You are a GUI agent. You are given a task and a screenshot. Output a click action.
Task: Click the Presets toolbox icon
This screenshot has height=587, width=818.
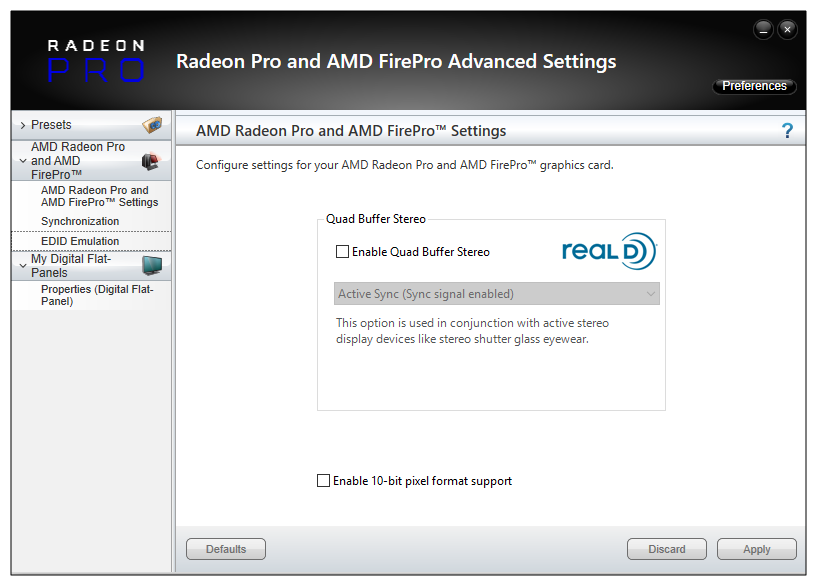point(152,125)
